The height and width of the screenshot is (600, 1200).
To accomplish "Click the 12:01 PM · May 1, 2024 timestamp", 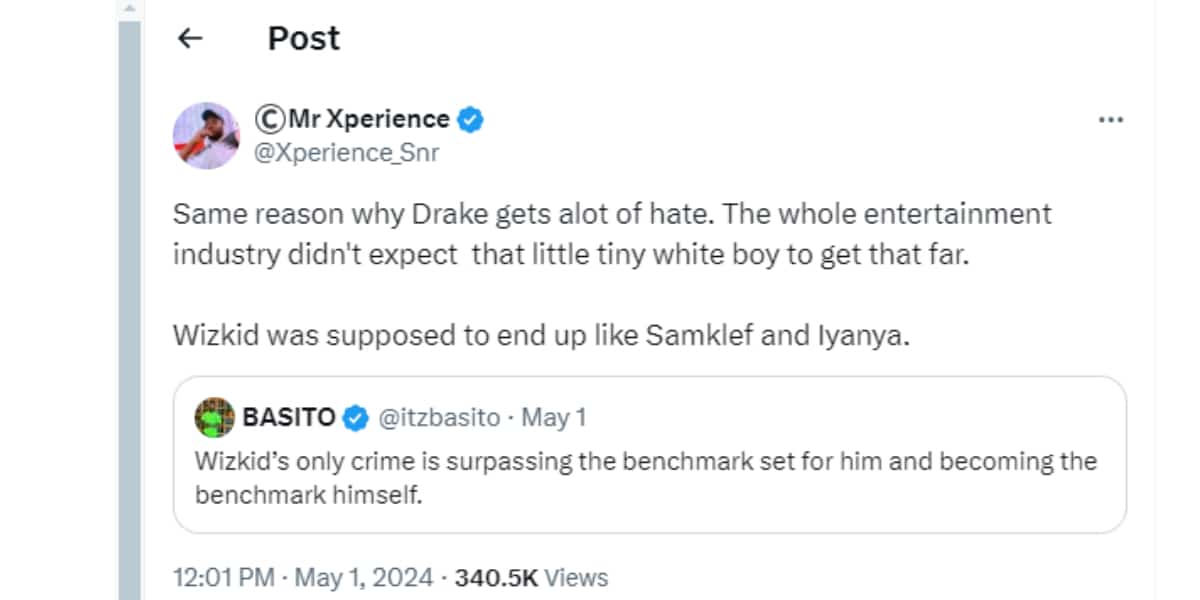I will point(303,577).
